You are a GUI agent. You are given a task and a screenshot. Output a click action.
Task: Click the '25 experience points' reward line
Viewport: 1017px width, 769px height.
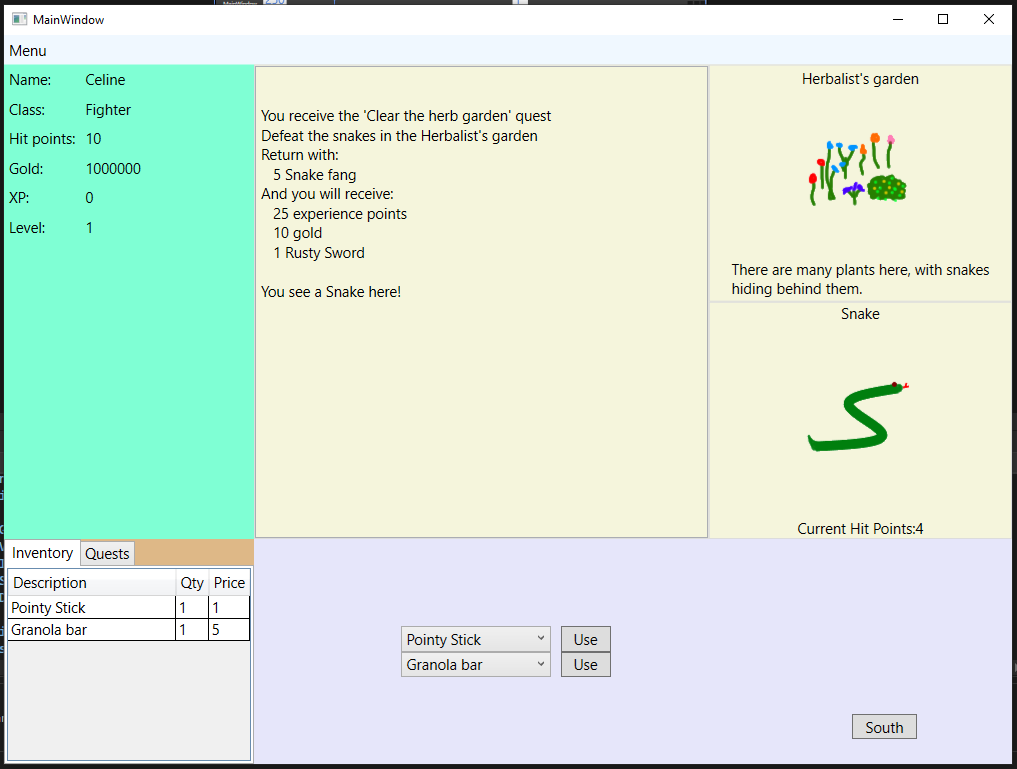point(340,214)
